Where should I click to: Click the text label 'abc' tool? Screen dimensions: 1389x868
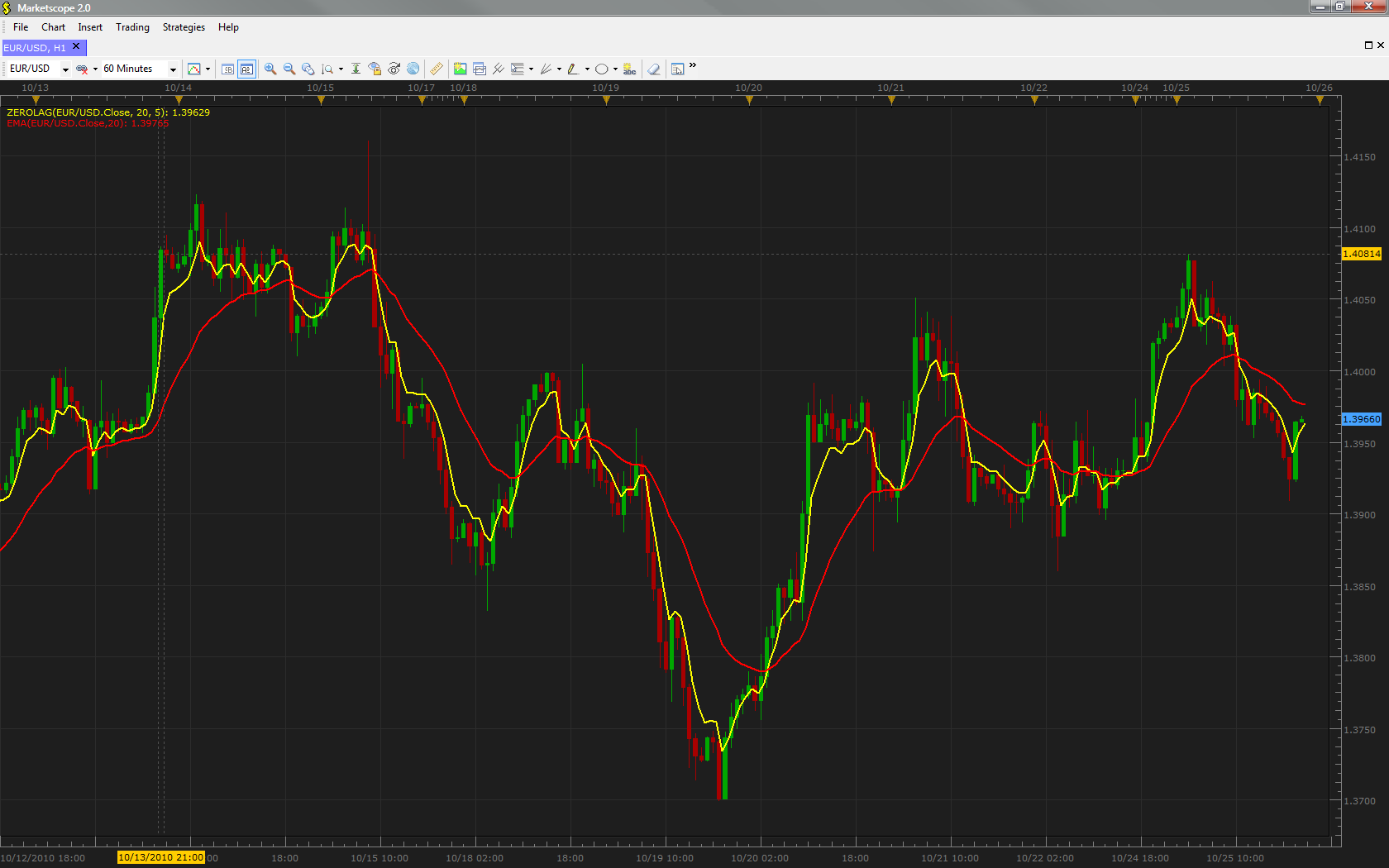pos(630,69)
